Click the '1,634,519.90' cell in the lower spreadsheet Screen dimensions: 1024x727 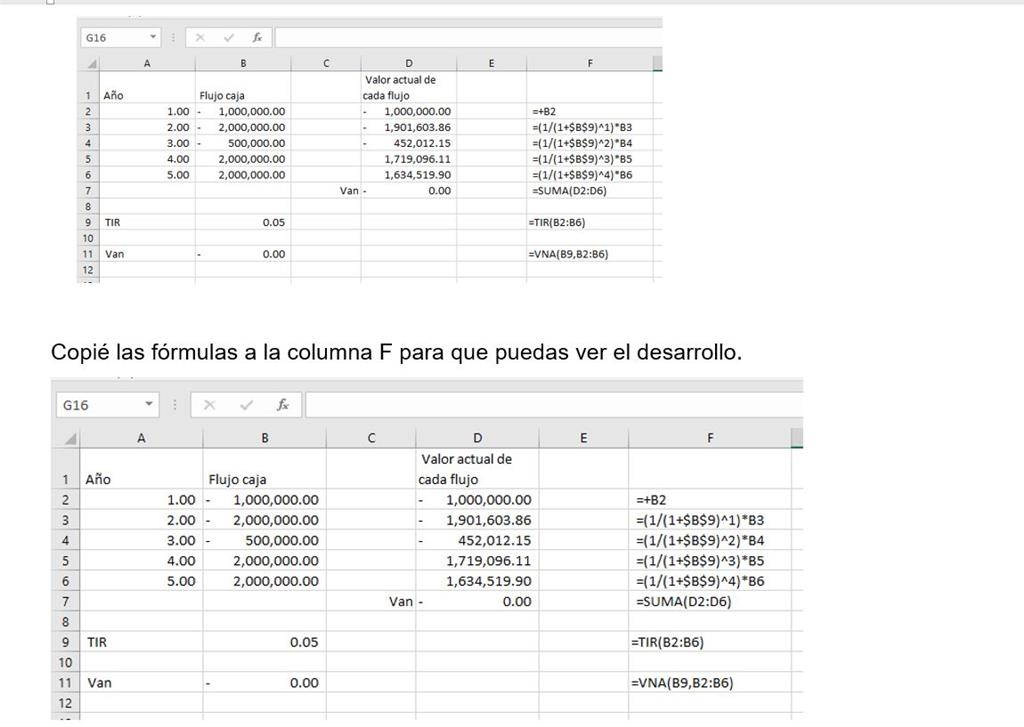click(477, 581)
